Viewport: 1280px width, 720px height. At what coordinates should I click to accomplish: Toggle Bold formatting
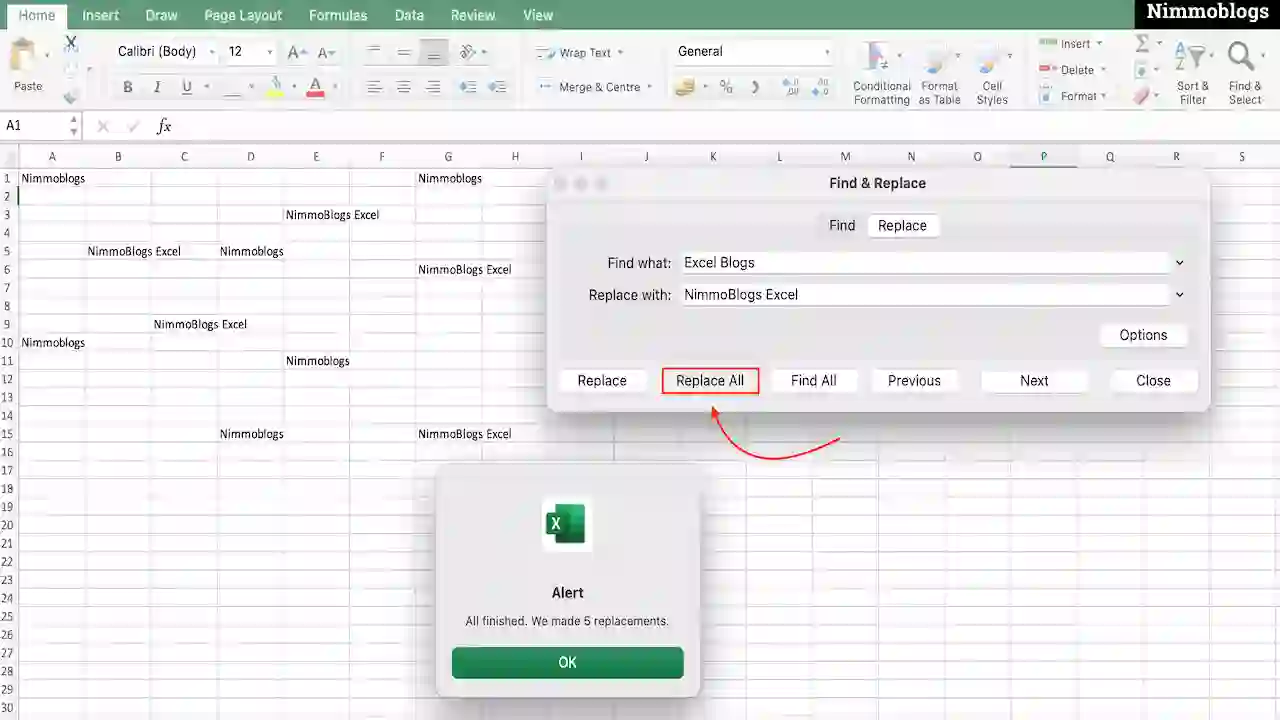[128, 87]
